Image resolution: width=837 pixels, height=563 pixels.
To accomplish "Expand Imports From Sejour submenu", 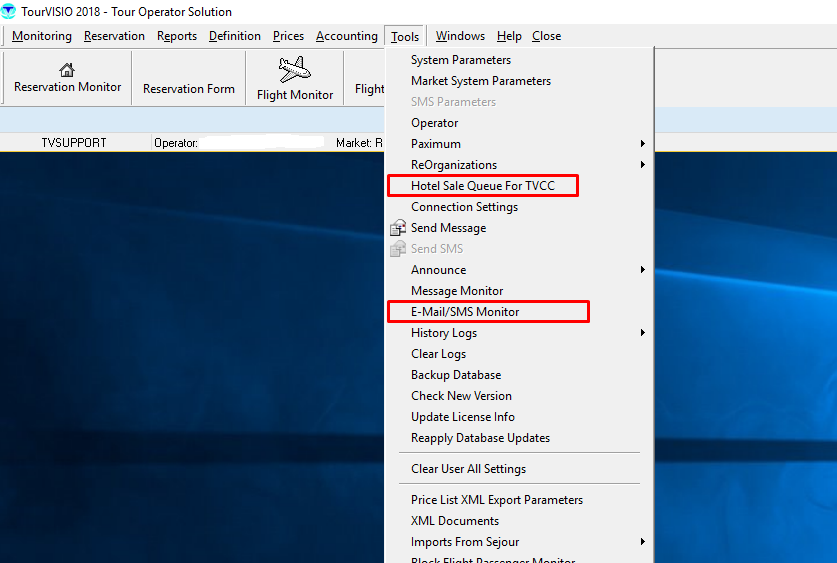I will [642, 542].
